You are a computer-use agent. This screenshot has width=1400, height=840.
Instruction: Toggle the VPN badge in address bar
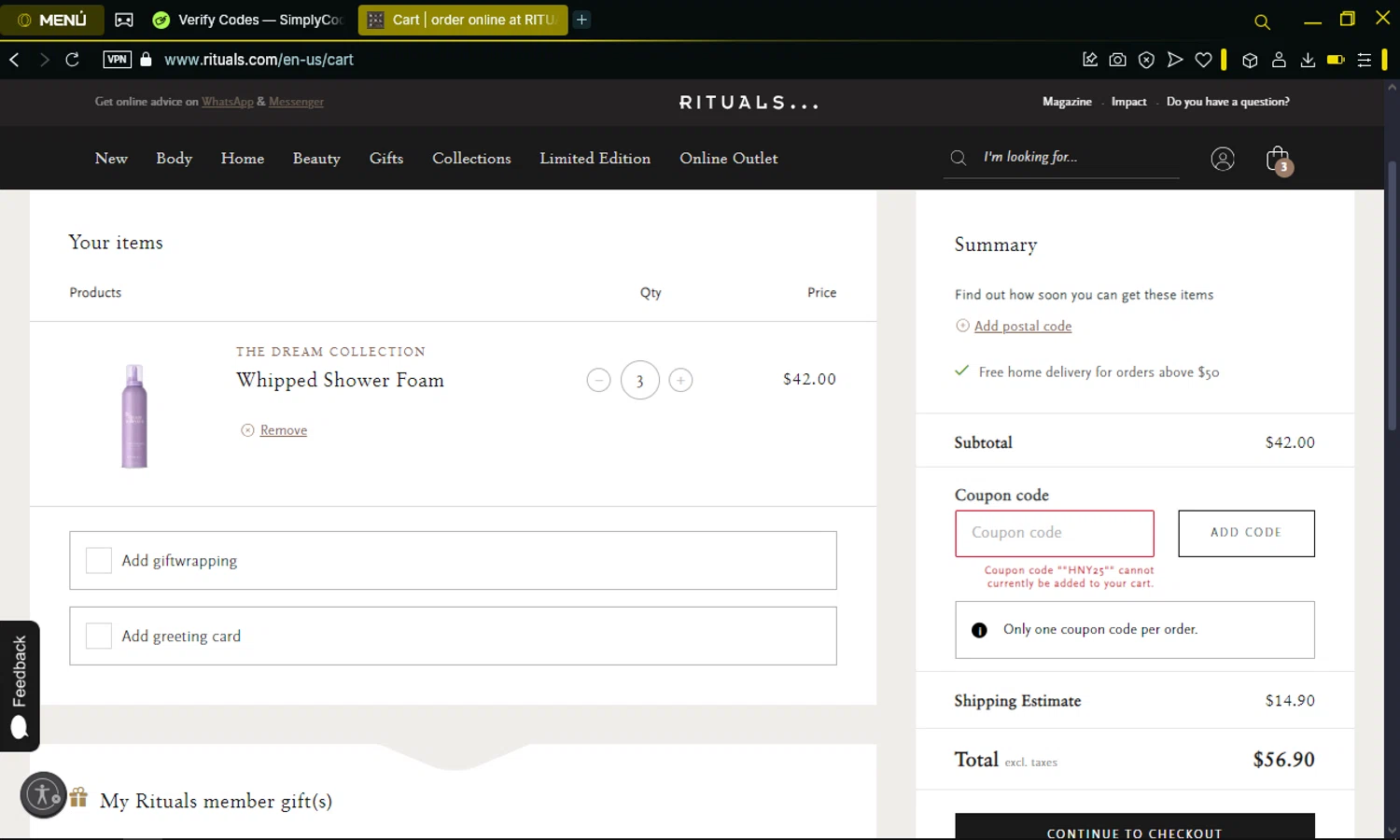click(x=117, y=60)
